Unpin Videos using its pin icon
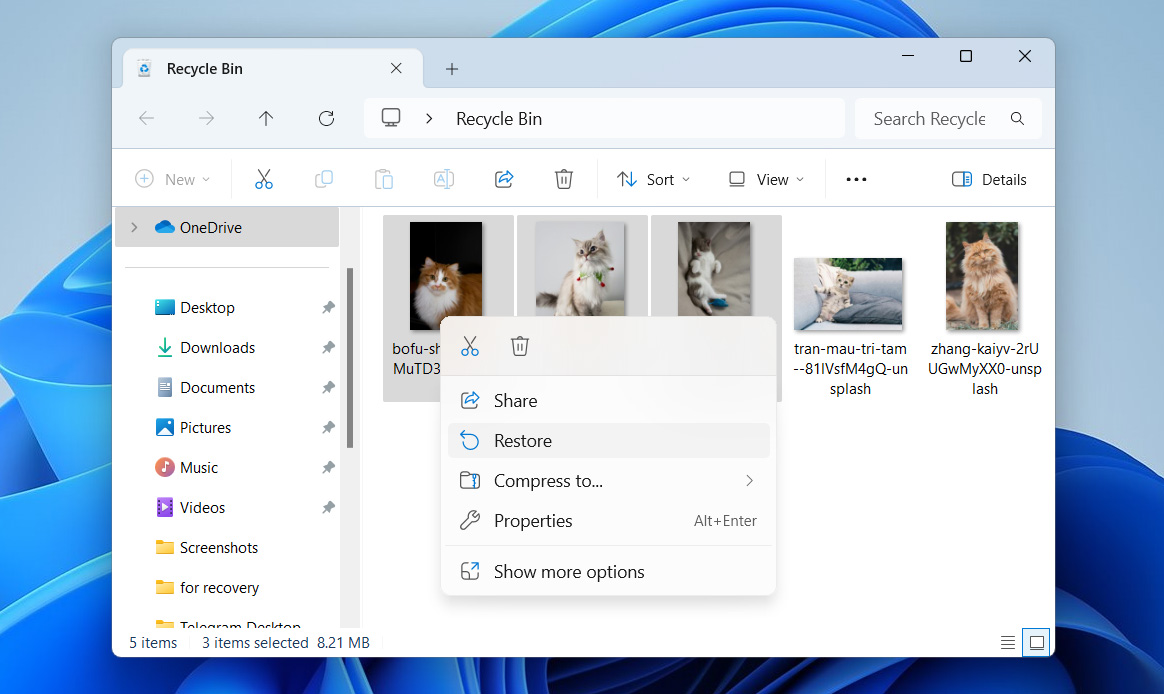The height and width of the screenshot is (694, 1164). [x=328, y=508]
